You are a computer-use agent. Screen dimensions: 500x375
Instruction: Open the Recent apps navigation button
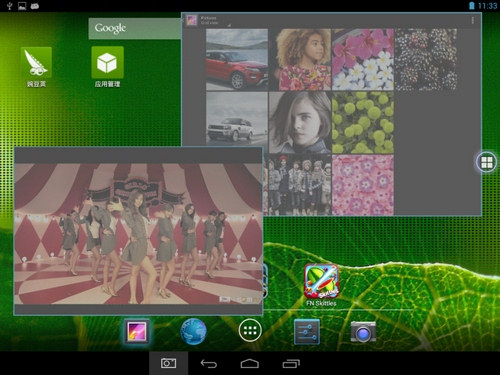291,363
